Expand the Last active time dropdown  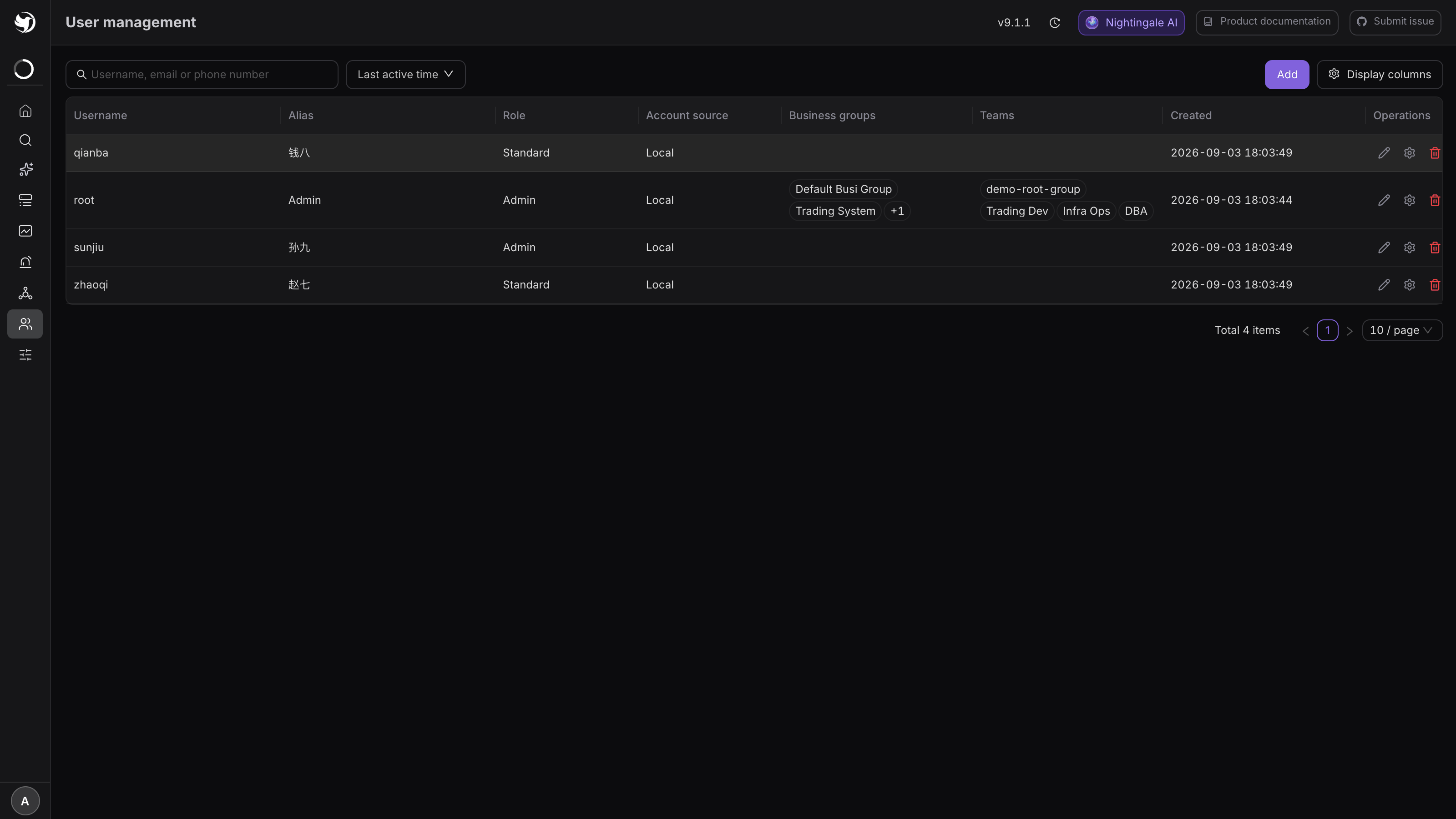tap(405, 75)
